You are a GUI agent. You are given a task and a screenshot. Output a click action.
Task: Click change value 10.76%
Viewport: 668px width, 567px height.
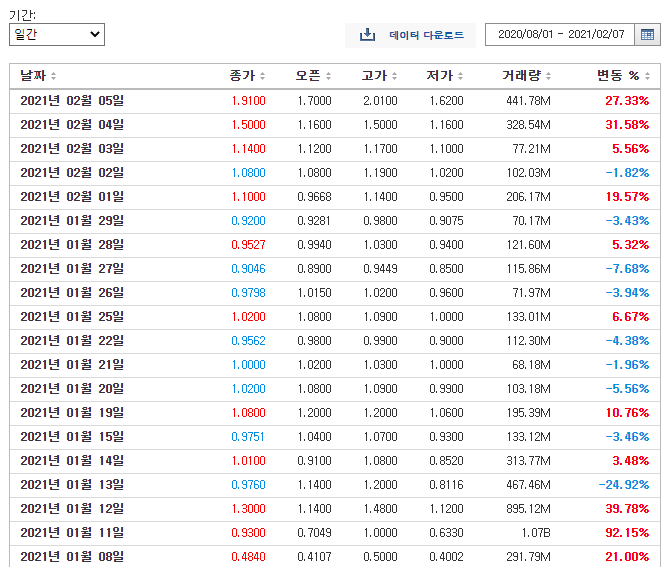(x=627, y=413)
